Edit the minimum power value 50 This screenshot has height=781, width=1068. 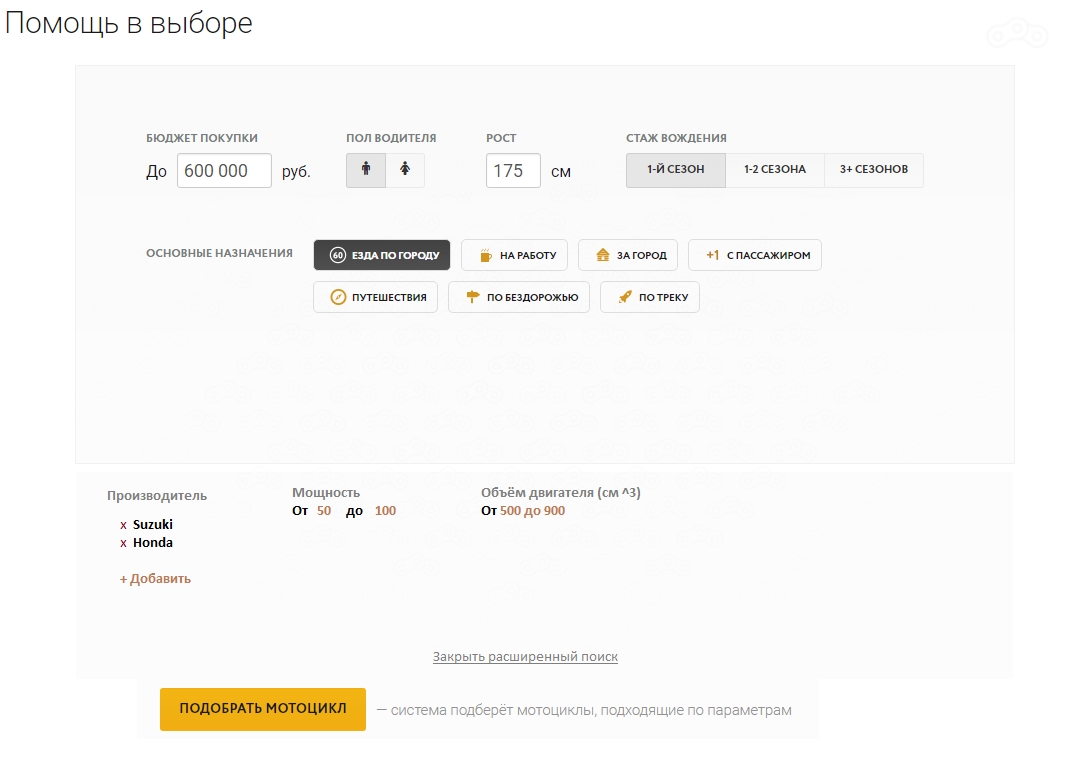(x=324, y=511)
